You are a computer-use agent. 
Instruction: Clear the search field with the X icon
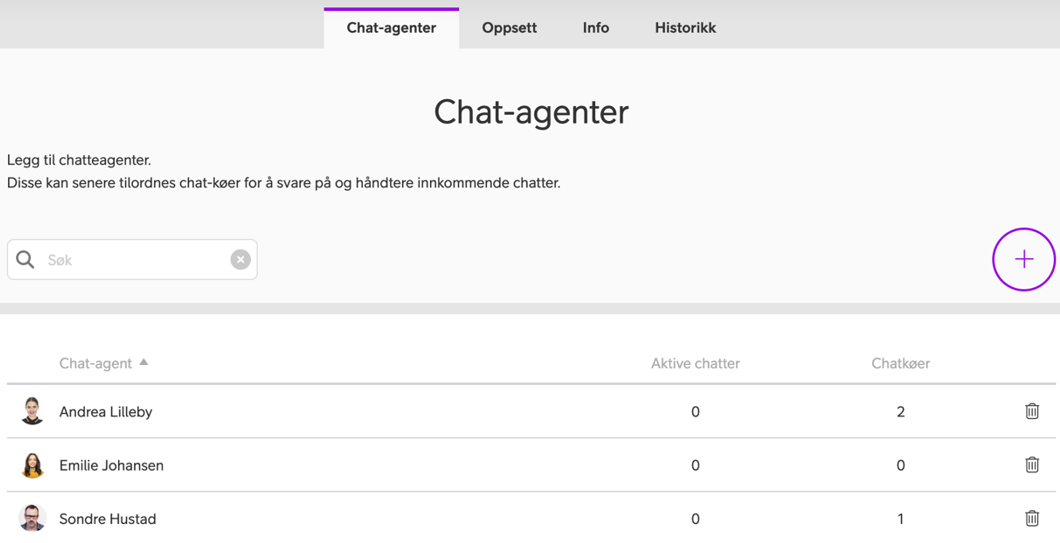tap(241, 260)
